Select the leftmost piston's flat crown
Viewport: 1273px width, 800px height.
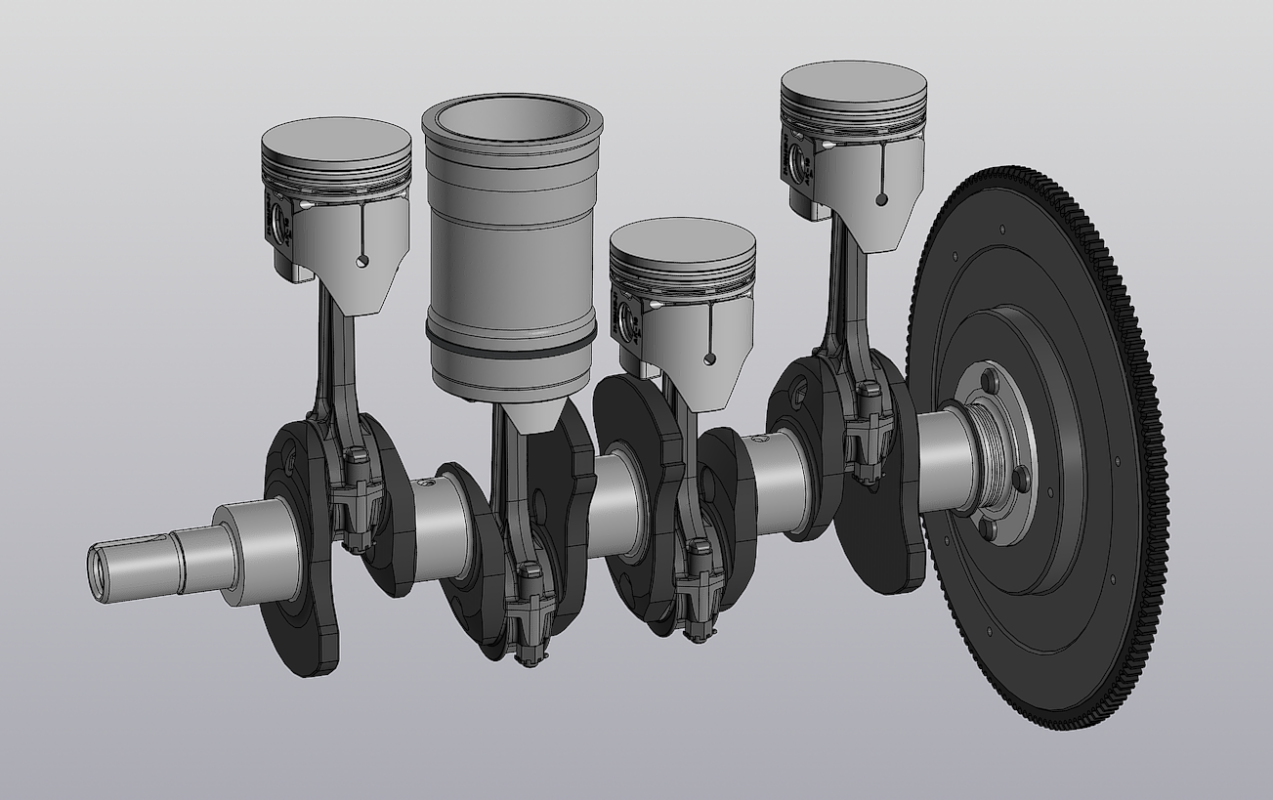coord(336,138)
